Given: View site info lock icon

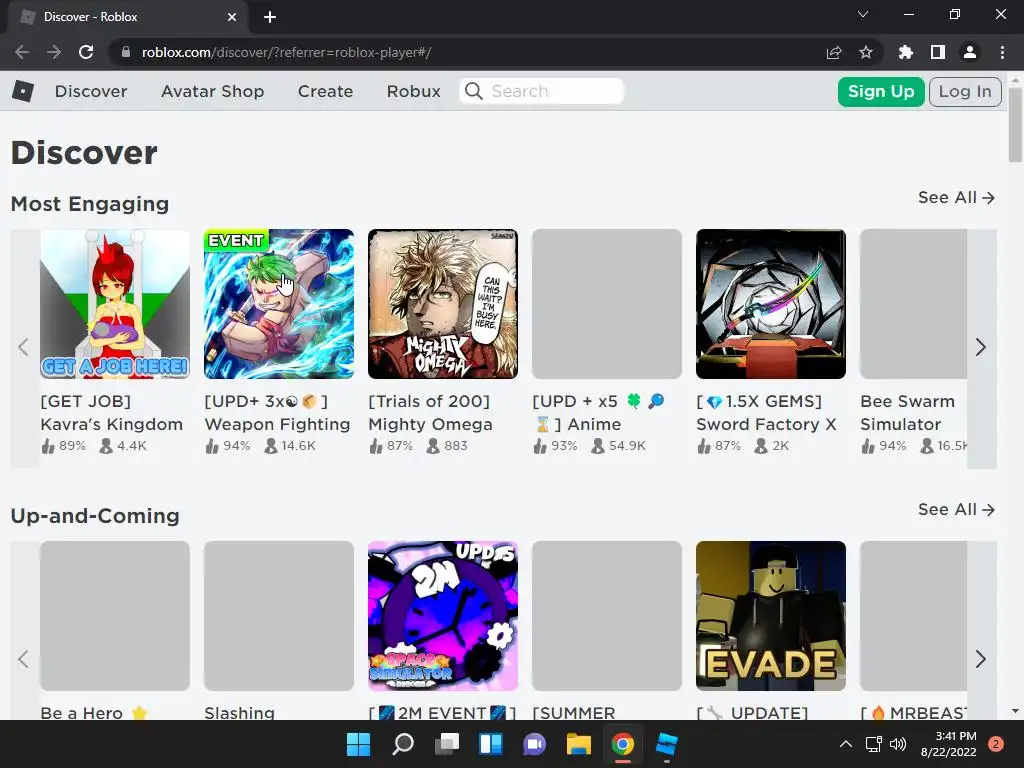Looking at the screenshot, I should point(125,52).
